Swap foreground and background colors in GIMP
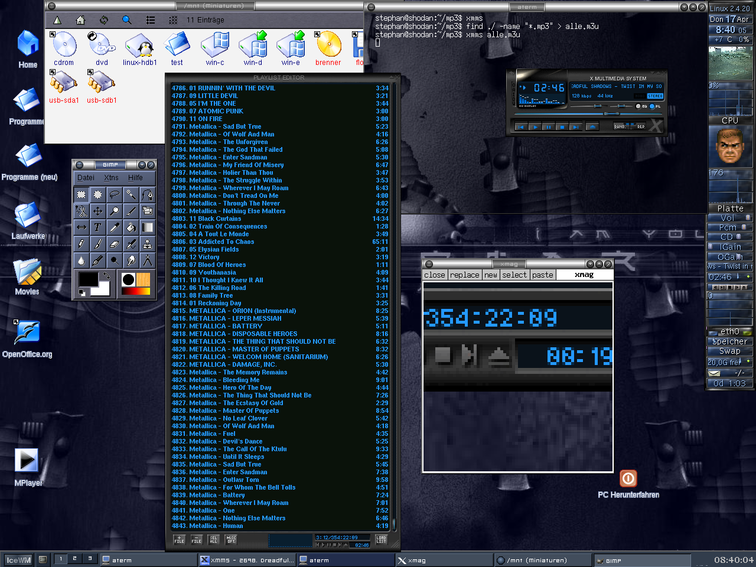 pyautogui.click(x=106, y=276)
